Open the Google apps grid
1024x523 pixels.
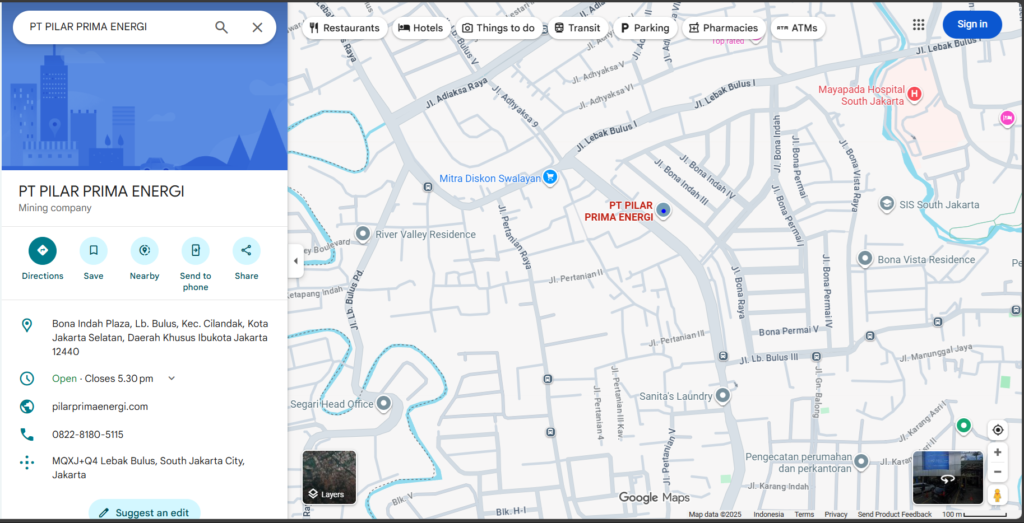click(918, 25)
